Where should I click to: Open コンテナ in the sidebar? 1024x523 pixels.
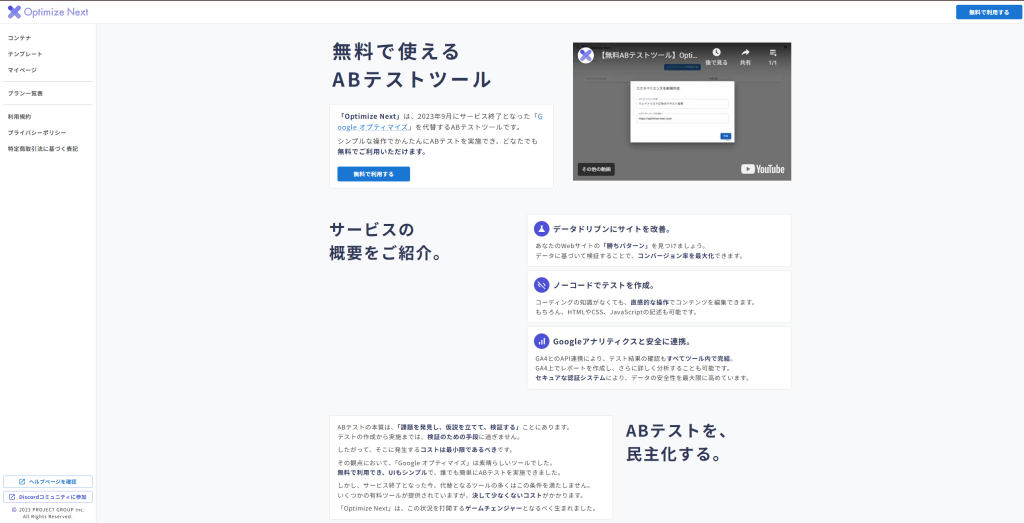tap(20, 38)
